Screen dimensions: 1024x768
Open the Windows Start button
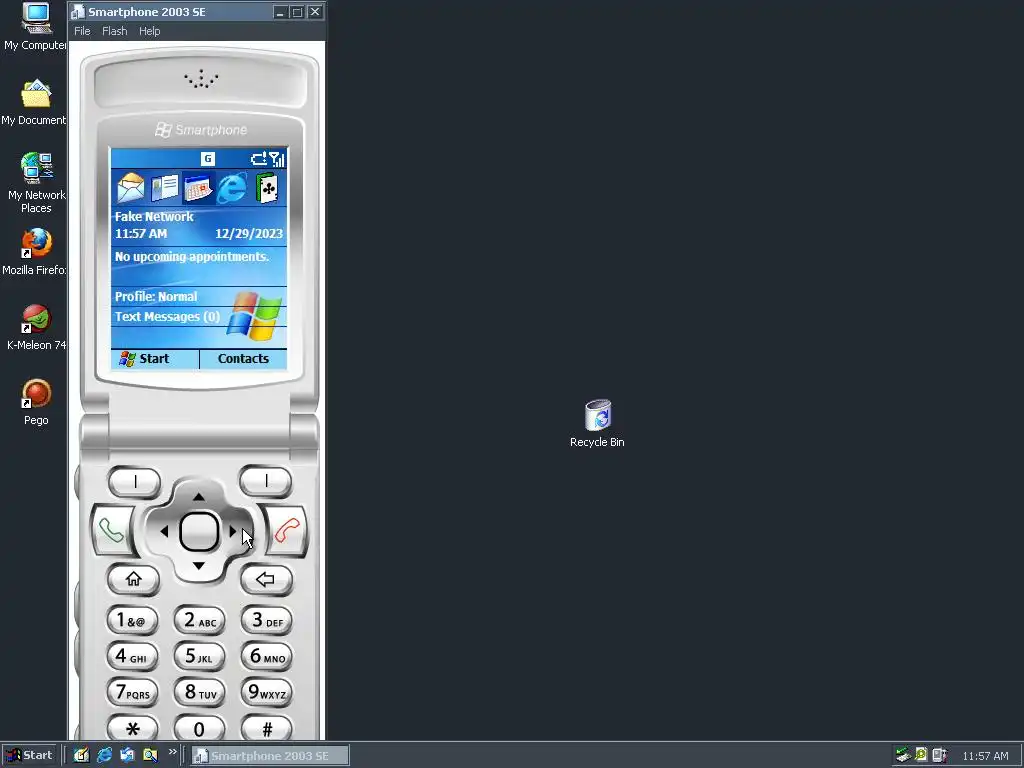pyautogui.click(x=28, y=755)
